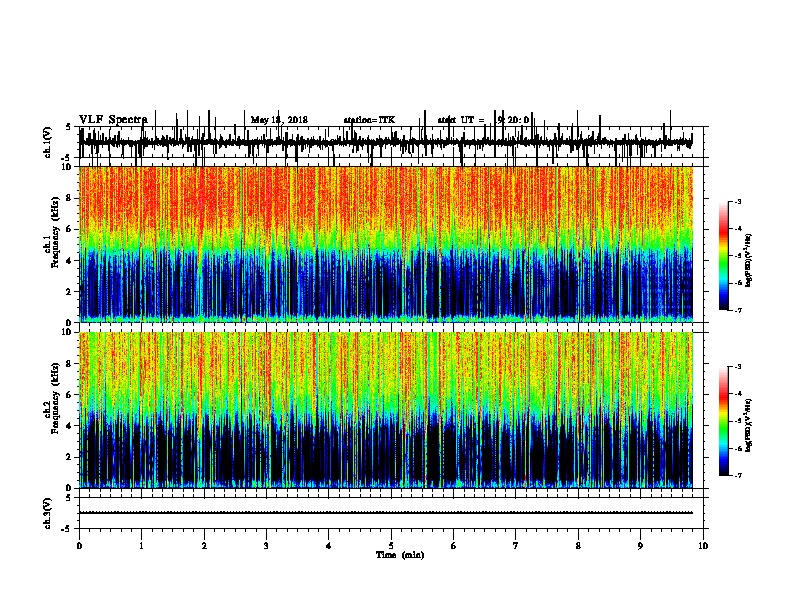
Task: Click the flat ch.3 voltage trace line
Action: pos(386,513)
